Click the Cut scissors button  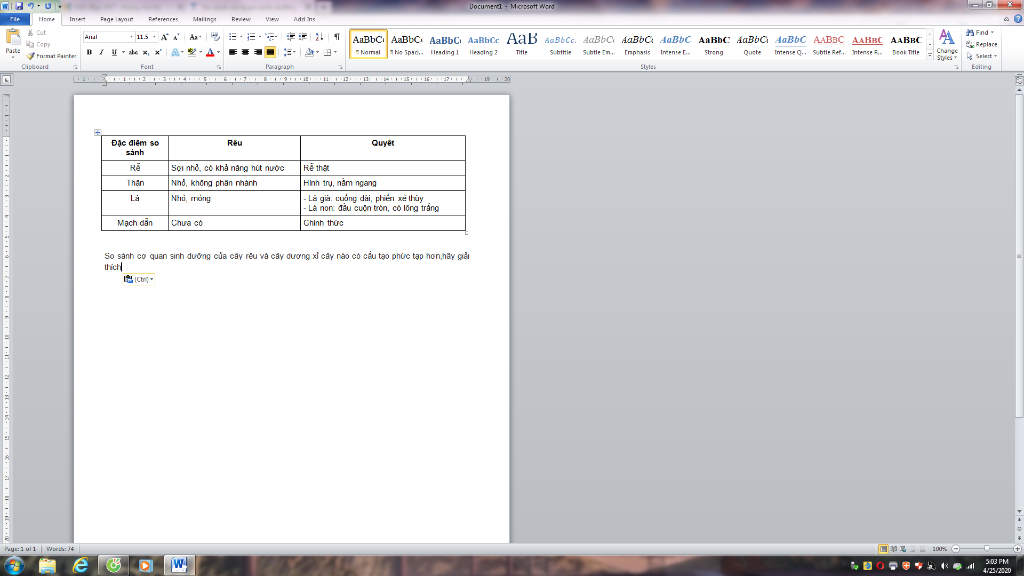37,32
